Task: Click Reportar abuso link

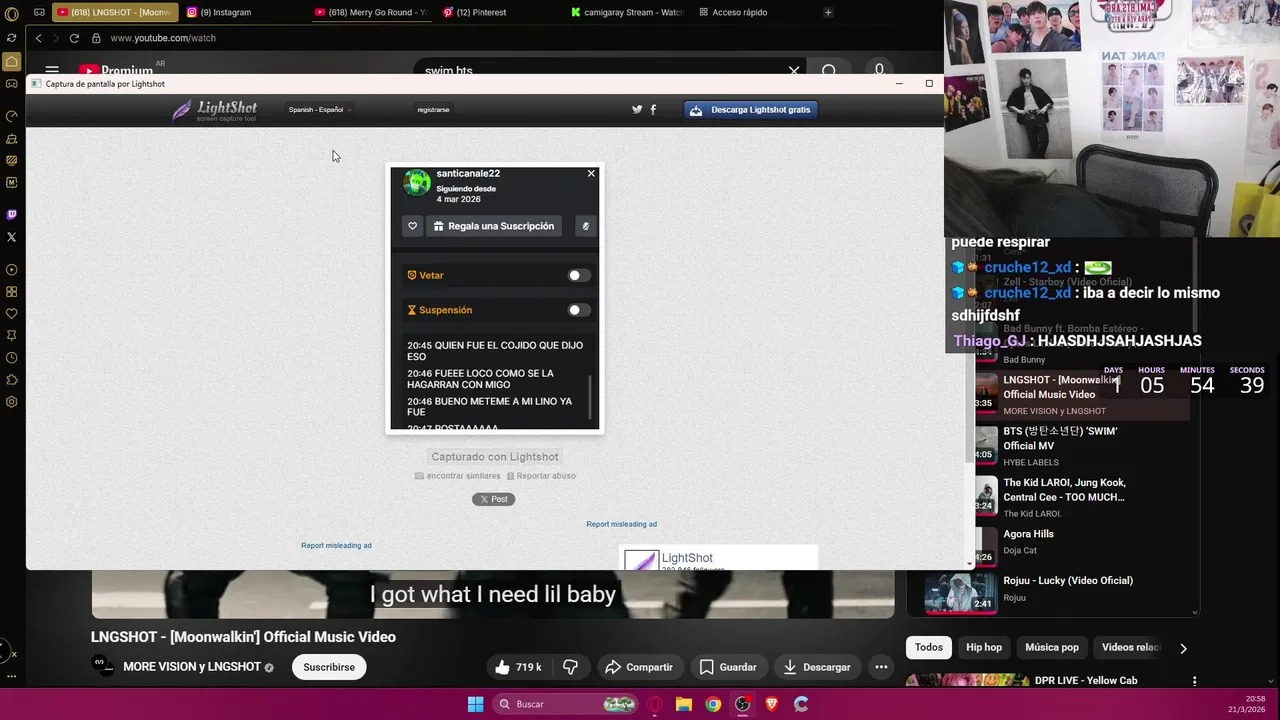Action: (x=540, y=476)
